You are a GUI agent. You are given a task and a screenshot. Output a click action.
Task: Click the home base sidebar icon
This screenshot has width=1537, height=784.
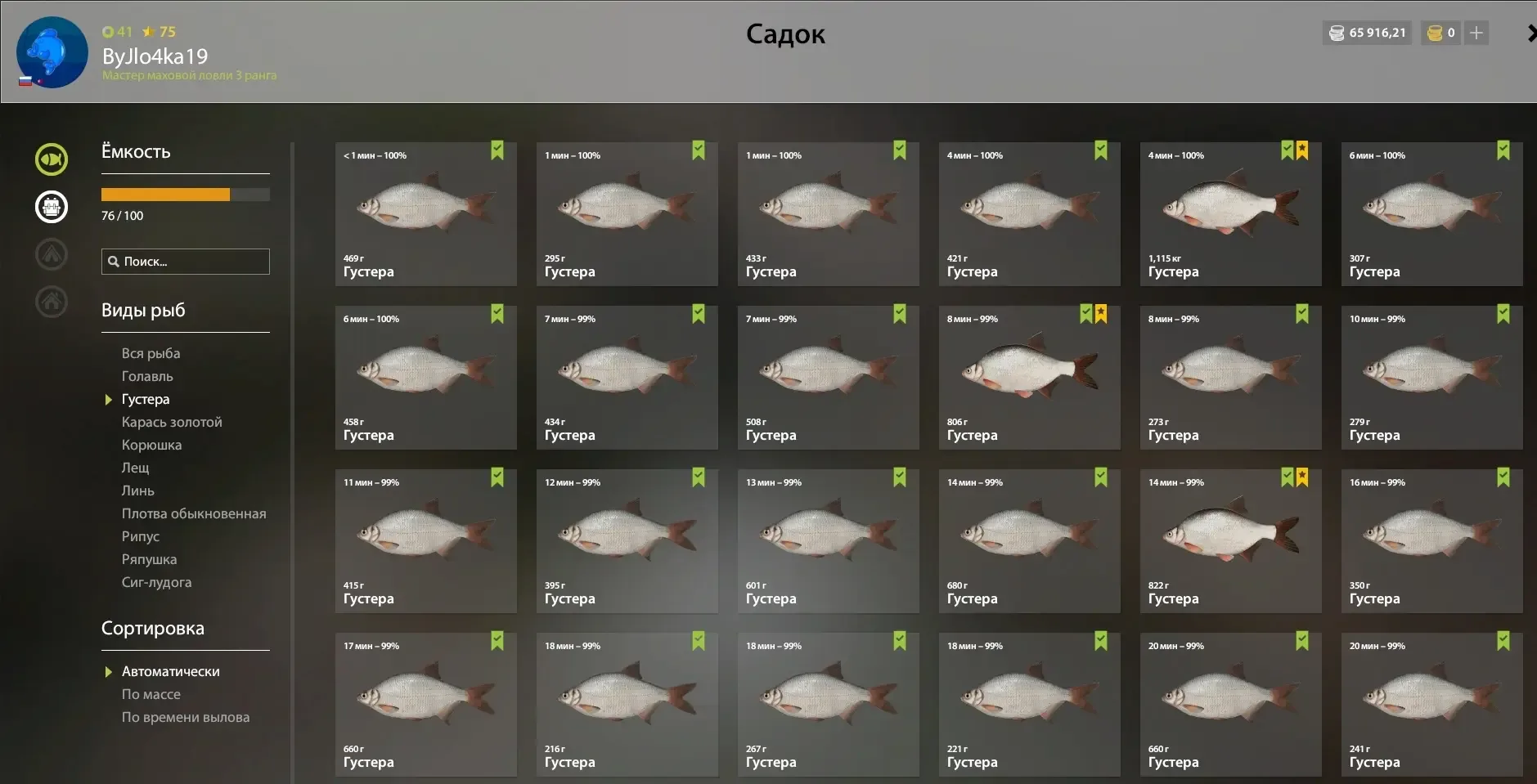52,302
